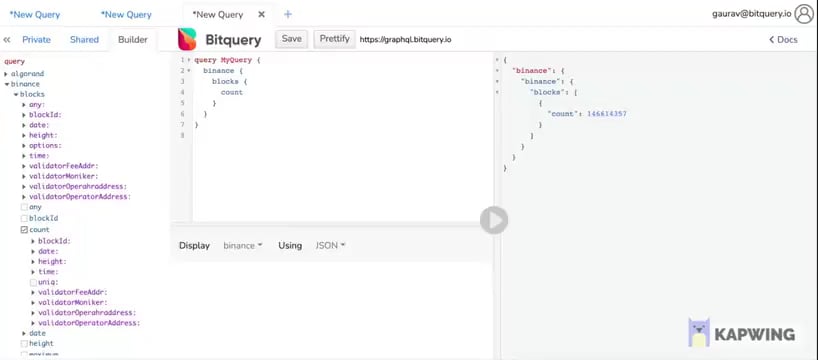818x360 pixels.
Task: Open the Display binance dropdown
Action: coord(243,245)
